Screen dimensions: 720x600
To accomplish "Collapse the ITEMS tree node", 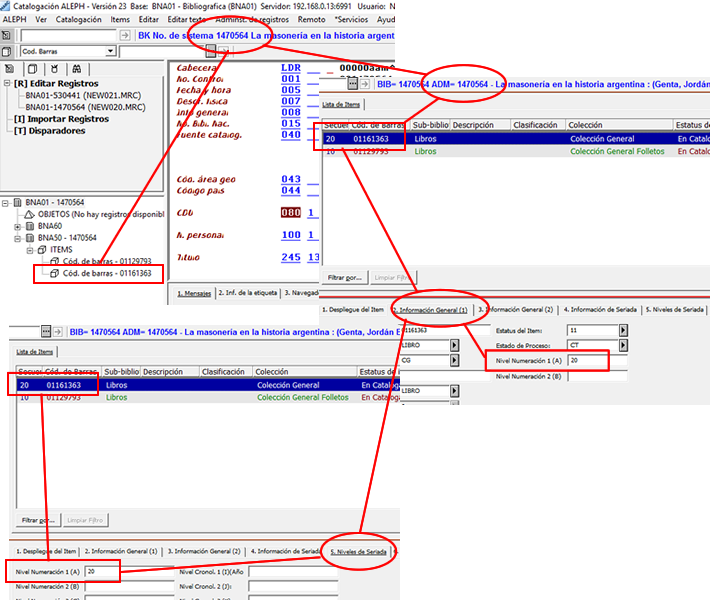I will click(30, 250).
